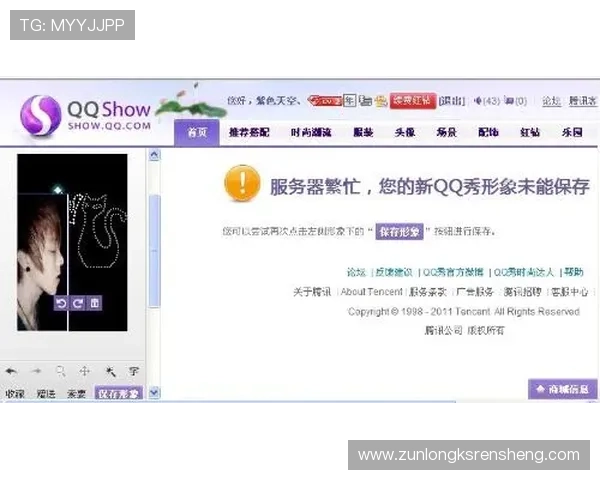The width and height of the screenshot is (600, 480).
Task: Open the 服装 tab
Action: pos(363,132)
